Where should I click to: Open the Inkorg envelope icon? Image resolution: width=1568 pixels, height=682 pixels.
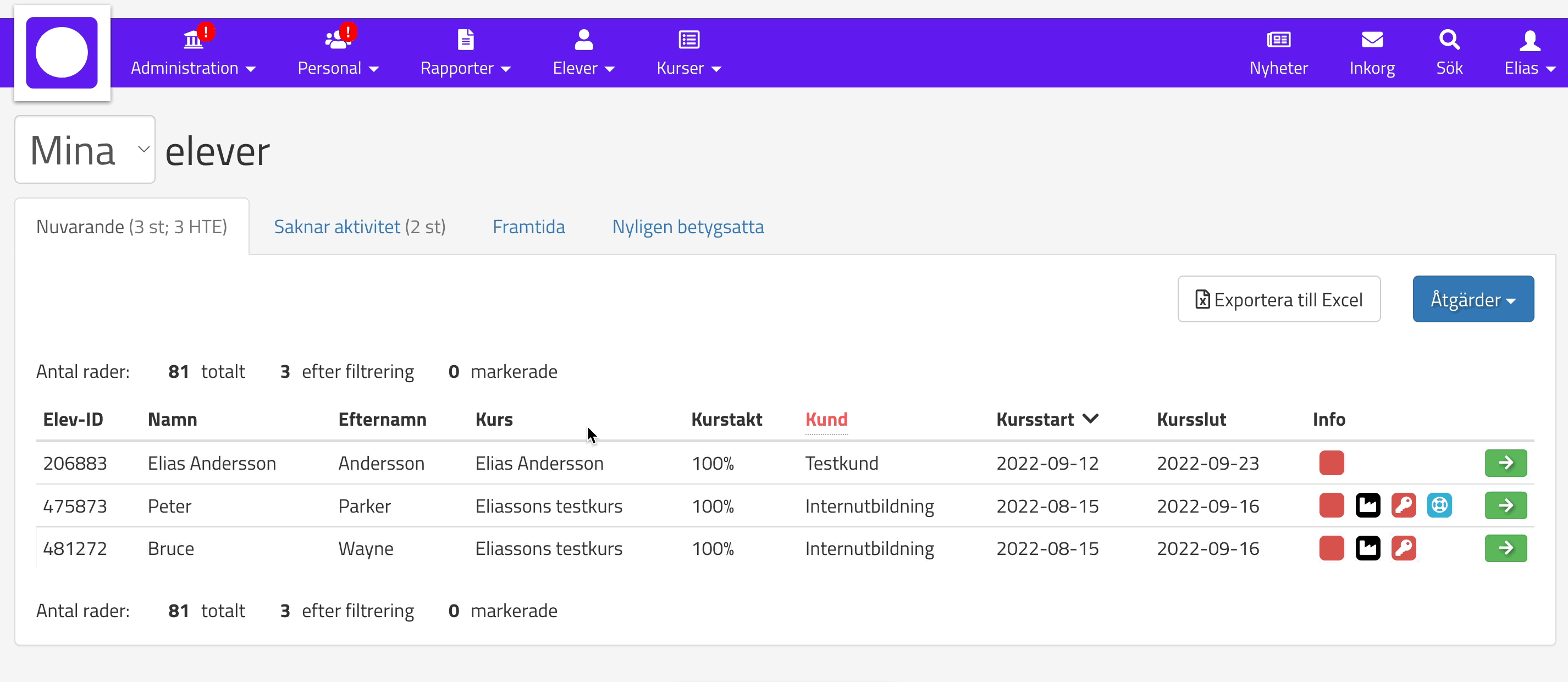[1371, 40]
